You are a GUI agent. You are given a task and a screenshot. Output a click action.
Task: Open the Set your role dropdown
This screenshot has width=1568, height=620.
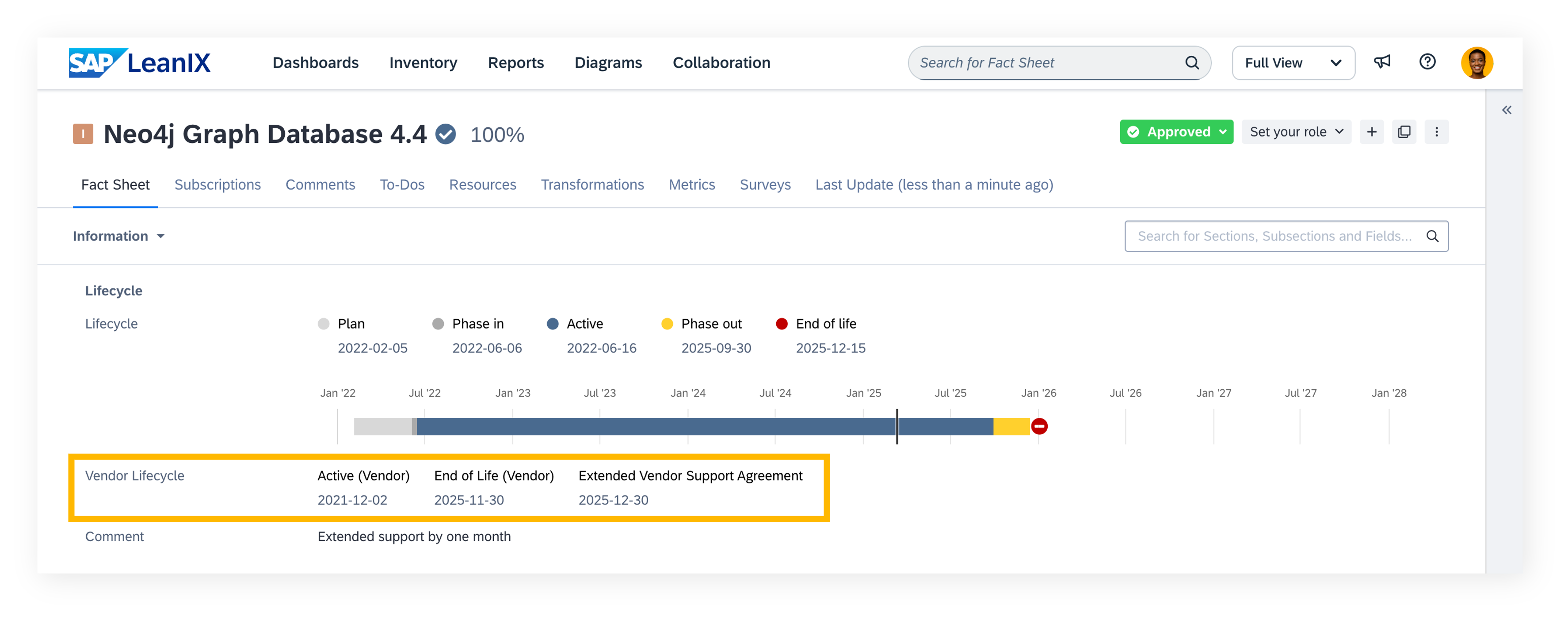tap(1296, 132)
